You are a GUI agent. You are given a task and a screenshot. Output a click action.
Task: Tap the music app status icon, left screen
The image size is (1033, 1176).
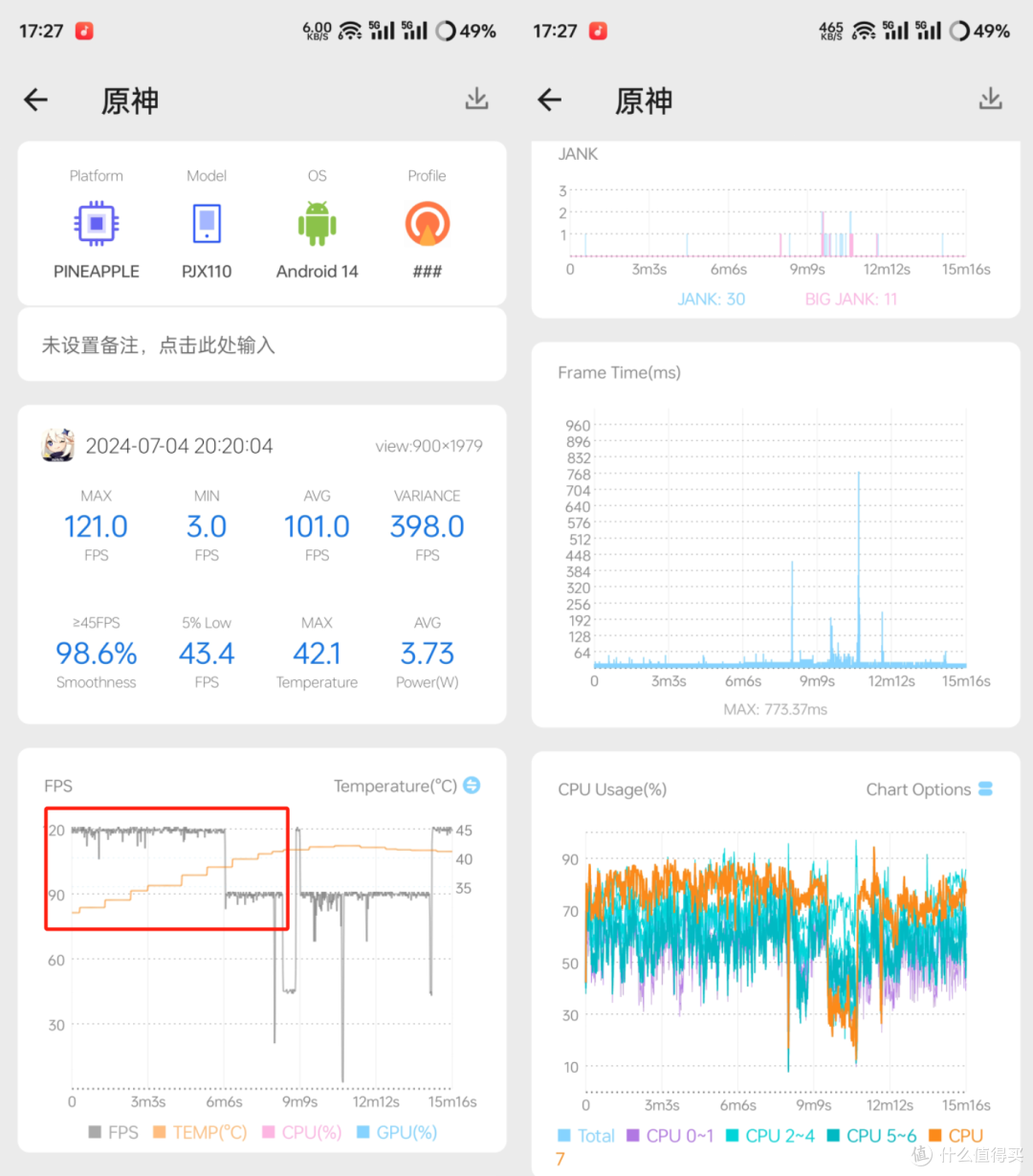pyautogui.click(x=85, y=31)
